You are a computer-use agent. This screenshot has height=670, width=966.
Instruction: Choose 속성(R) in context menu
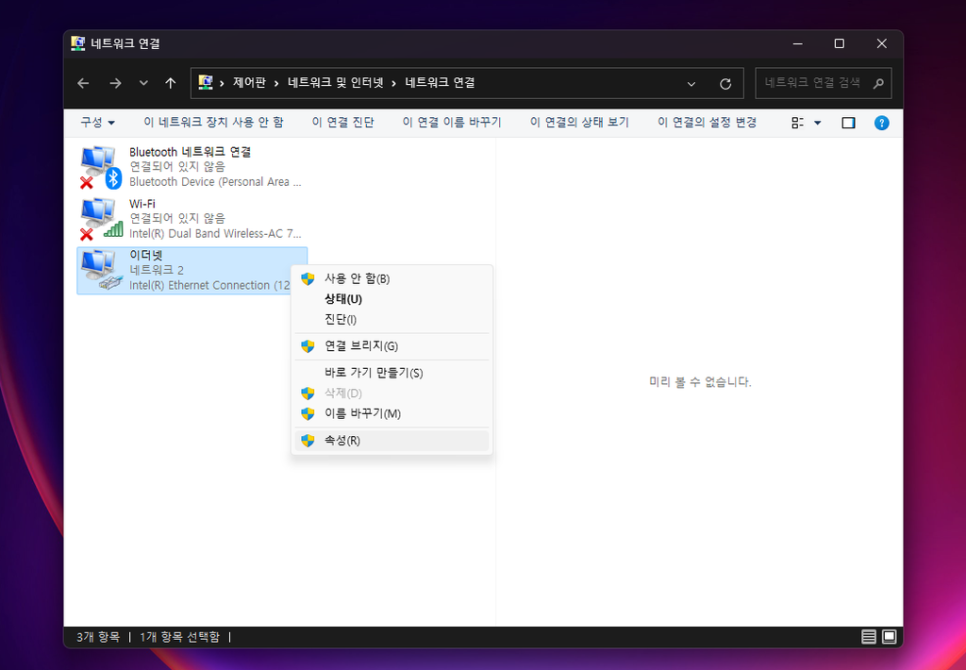pyautogui.click(x=392, y=441)
